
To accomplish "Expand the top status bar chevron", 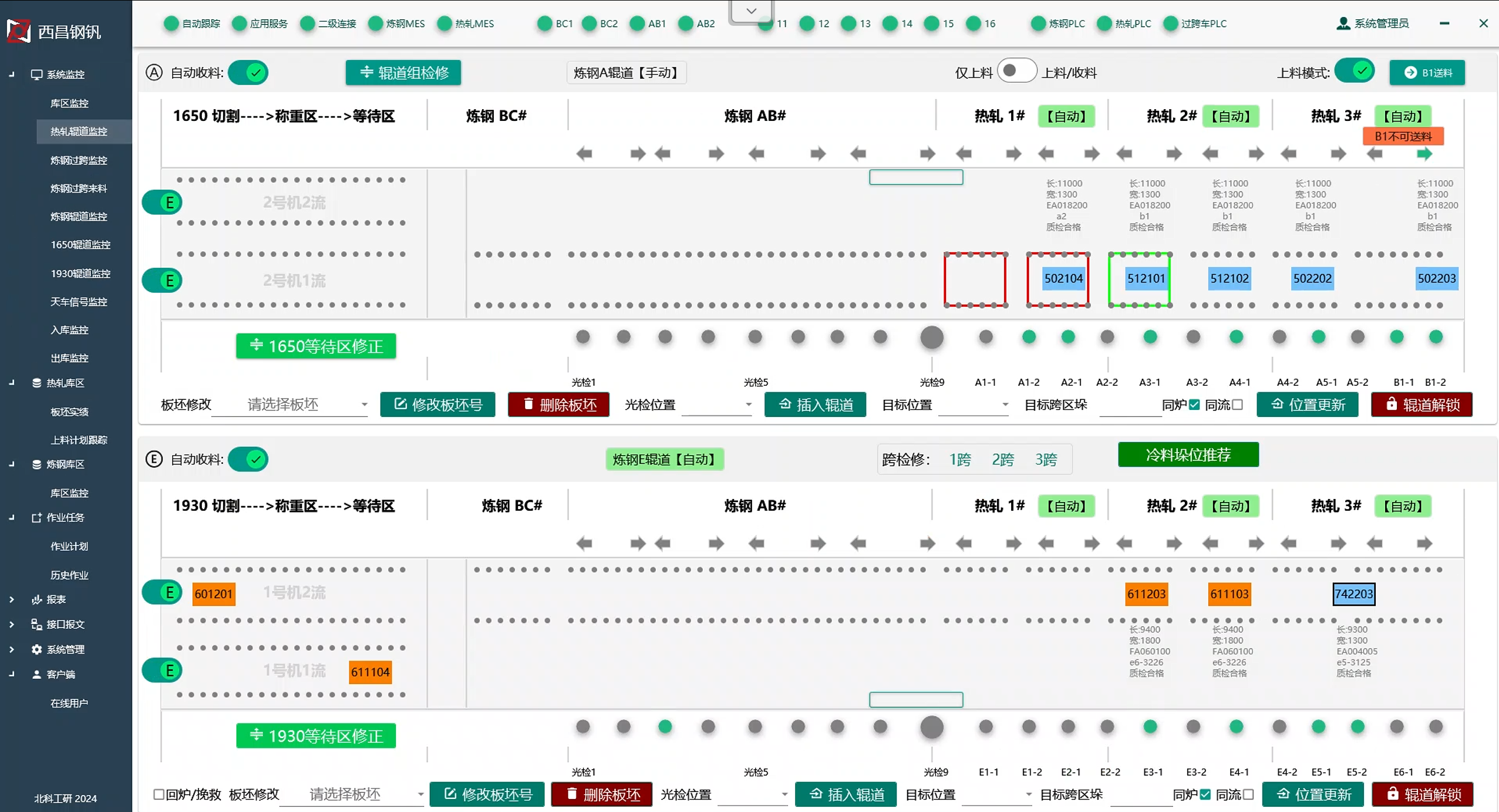I will point(751,11).
